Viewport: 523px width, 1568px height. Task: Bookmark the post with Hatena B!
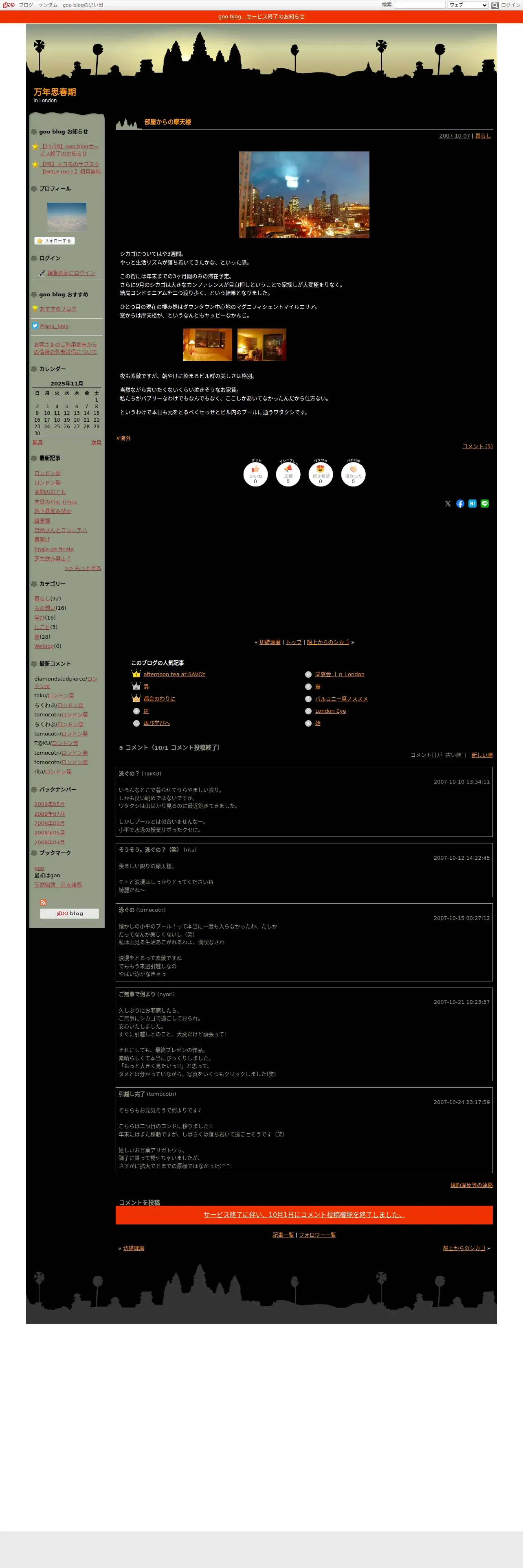click(x=472, y=504)
